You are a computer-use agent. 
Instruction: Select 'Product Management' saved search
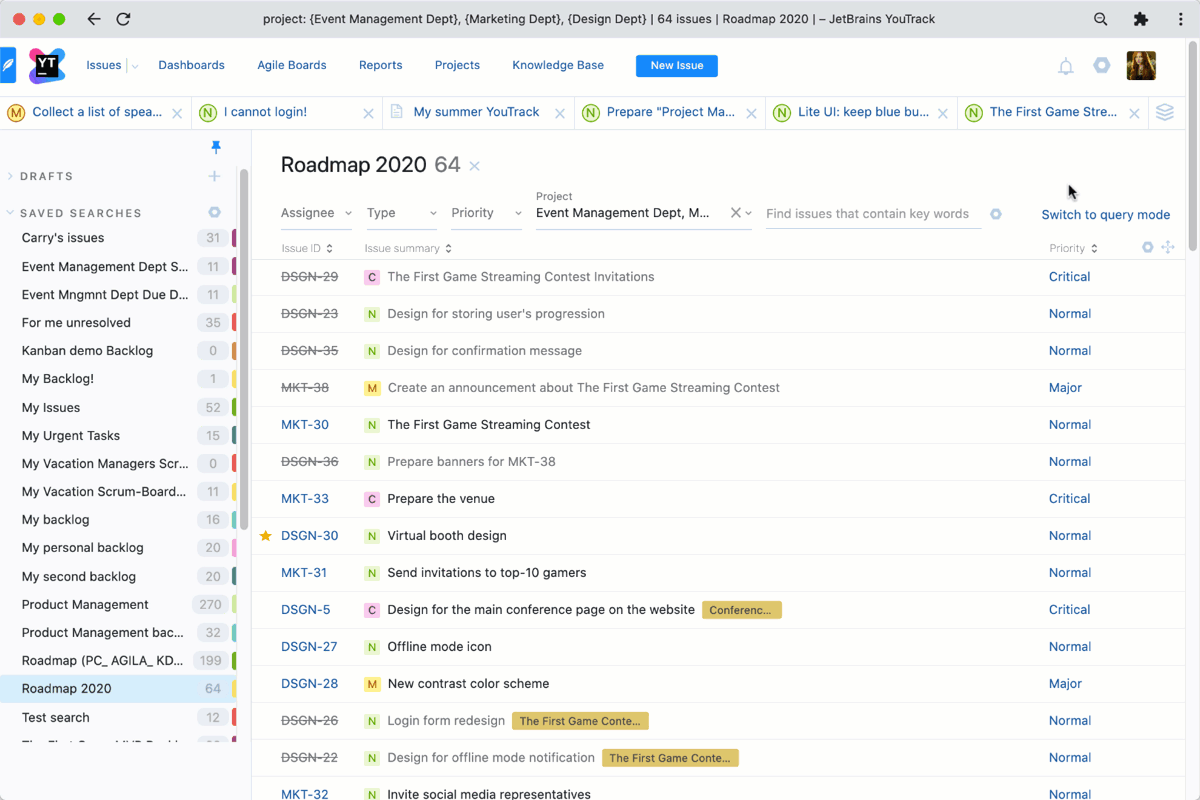(85, 605)
